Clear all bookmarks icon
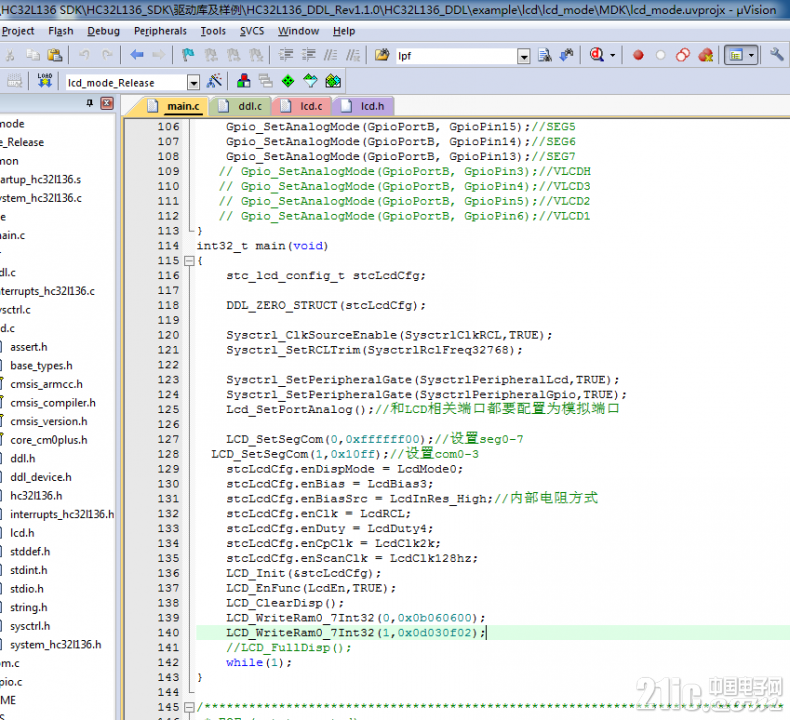Image resolution: width=790 pixels, height=720 pixels. tap(256, 55)
